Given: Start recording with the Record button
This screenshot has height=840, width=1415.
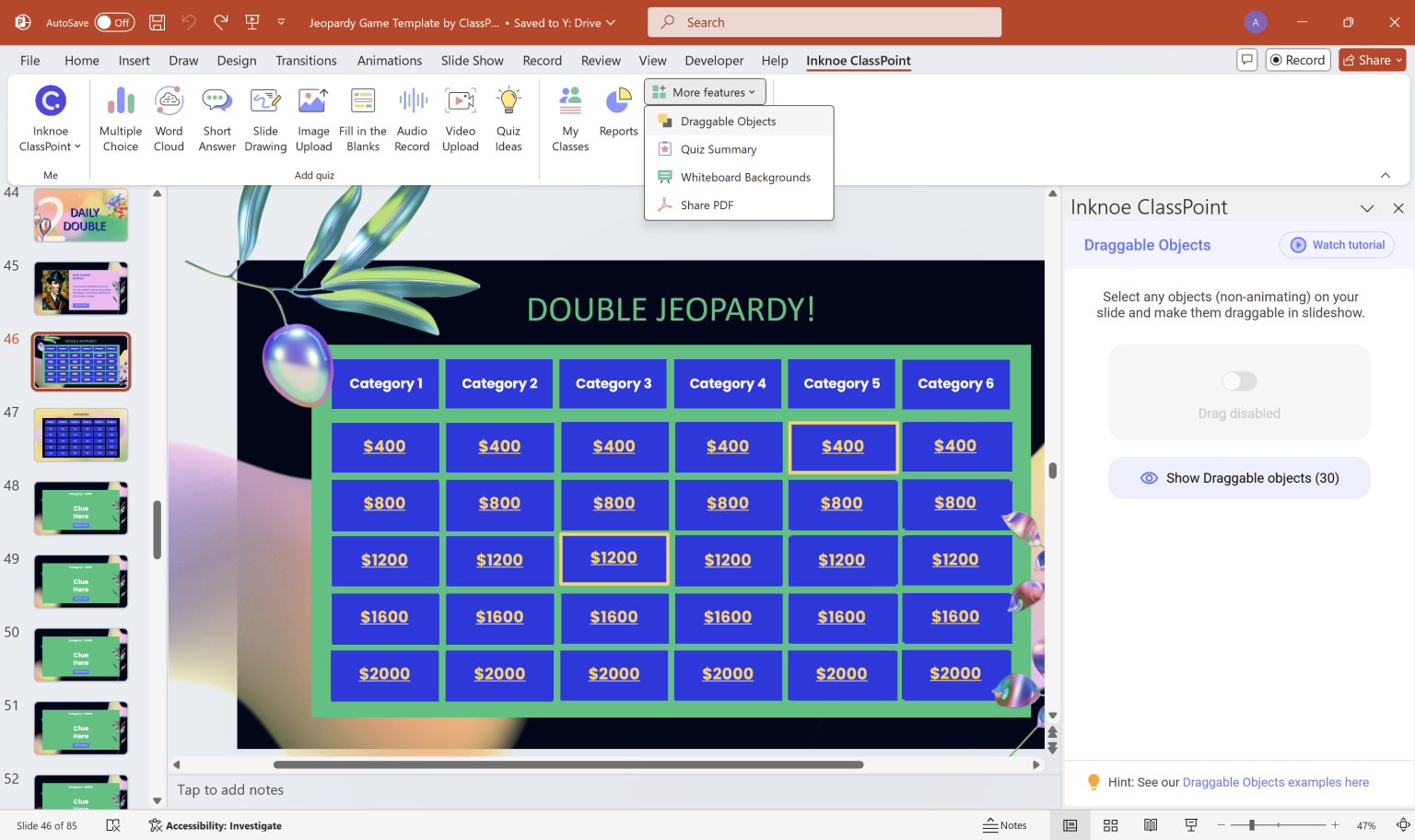Looking at the screenshot, I should tap(1297, 59).
